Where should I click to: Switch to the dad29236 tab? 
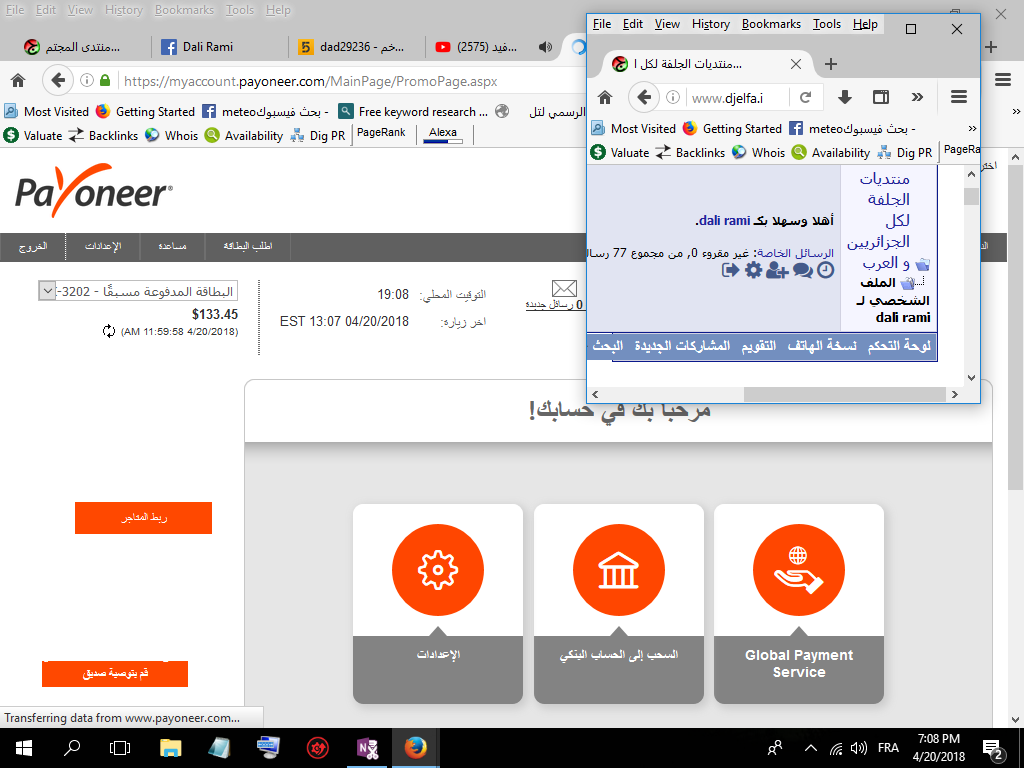356,47
